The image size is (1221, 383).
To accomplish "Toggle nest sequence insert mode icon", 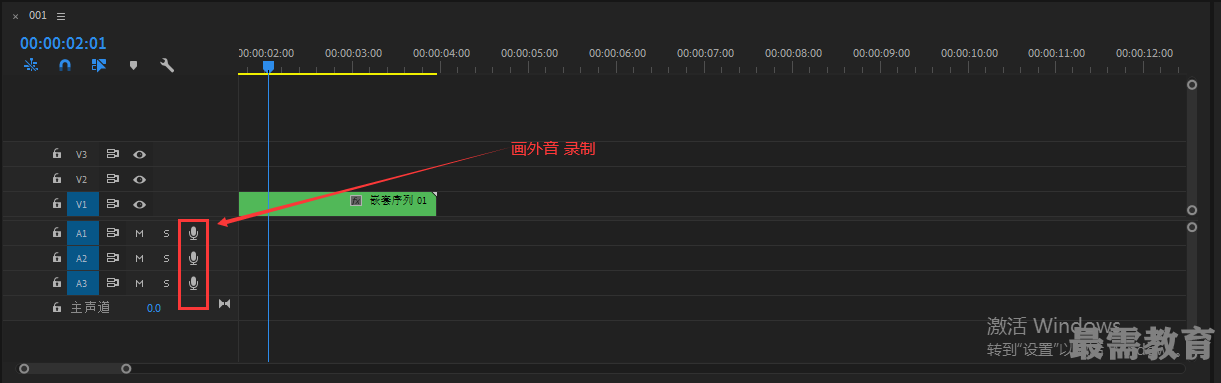I will tap(31, 65).
